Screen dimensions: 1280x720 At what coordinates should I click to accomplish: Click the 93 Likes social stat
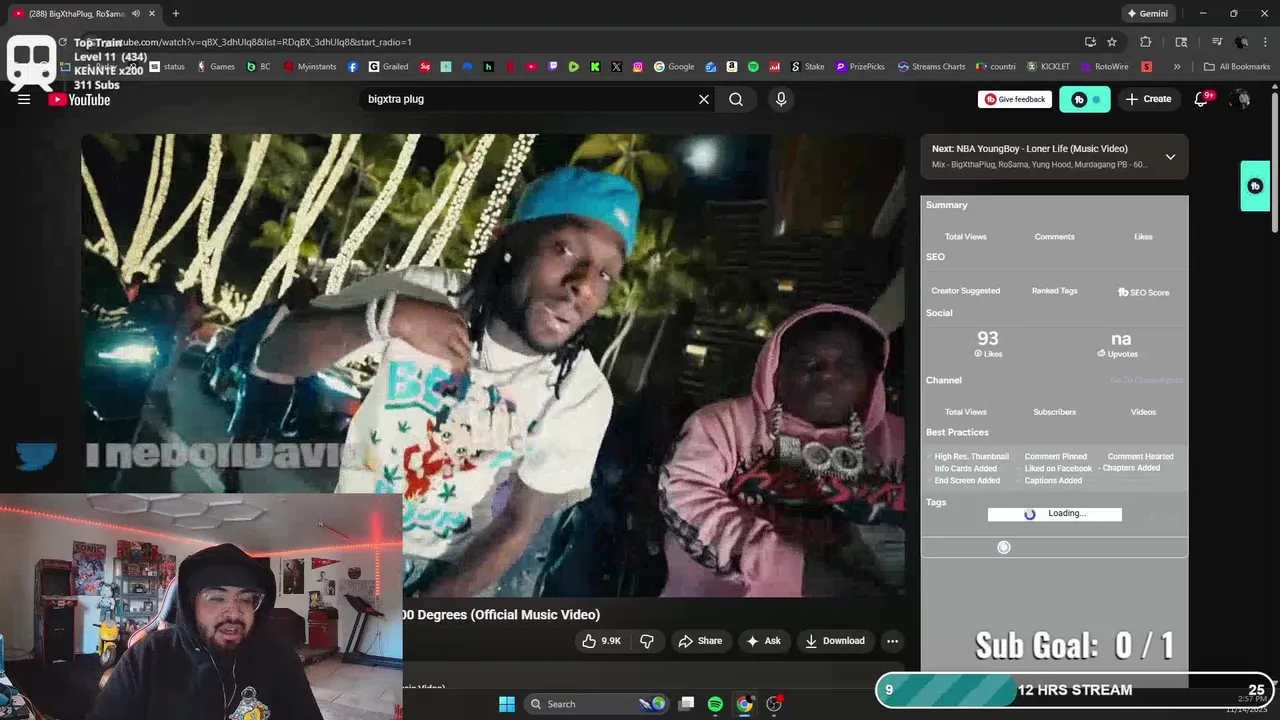click(988, 343)
